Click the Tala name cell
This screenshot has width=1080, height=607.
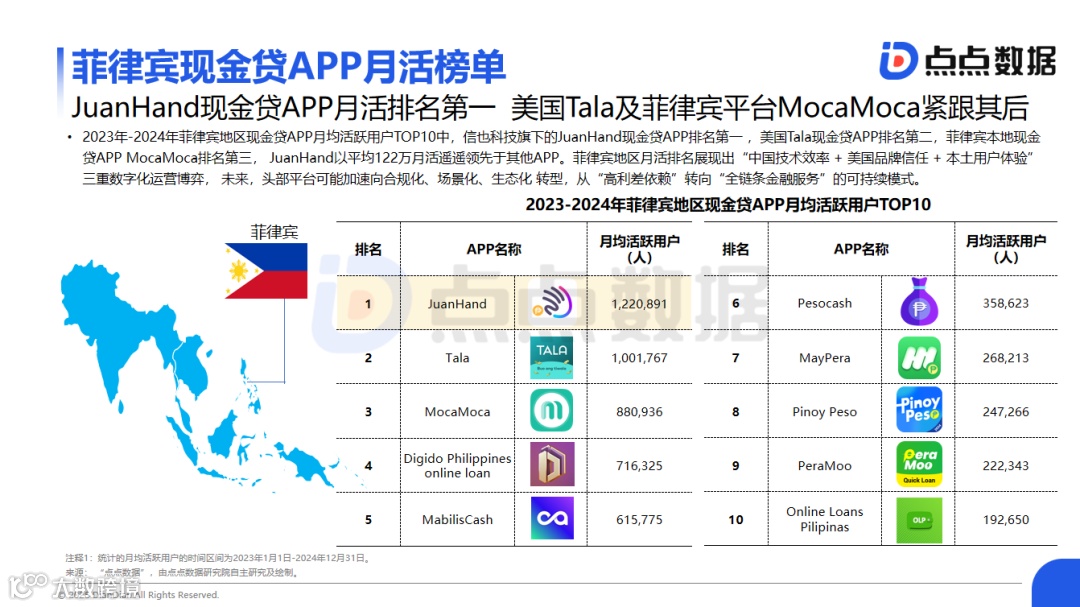[457, 358]
